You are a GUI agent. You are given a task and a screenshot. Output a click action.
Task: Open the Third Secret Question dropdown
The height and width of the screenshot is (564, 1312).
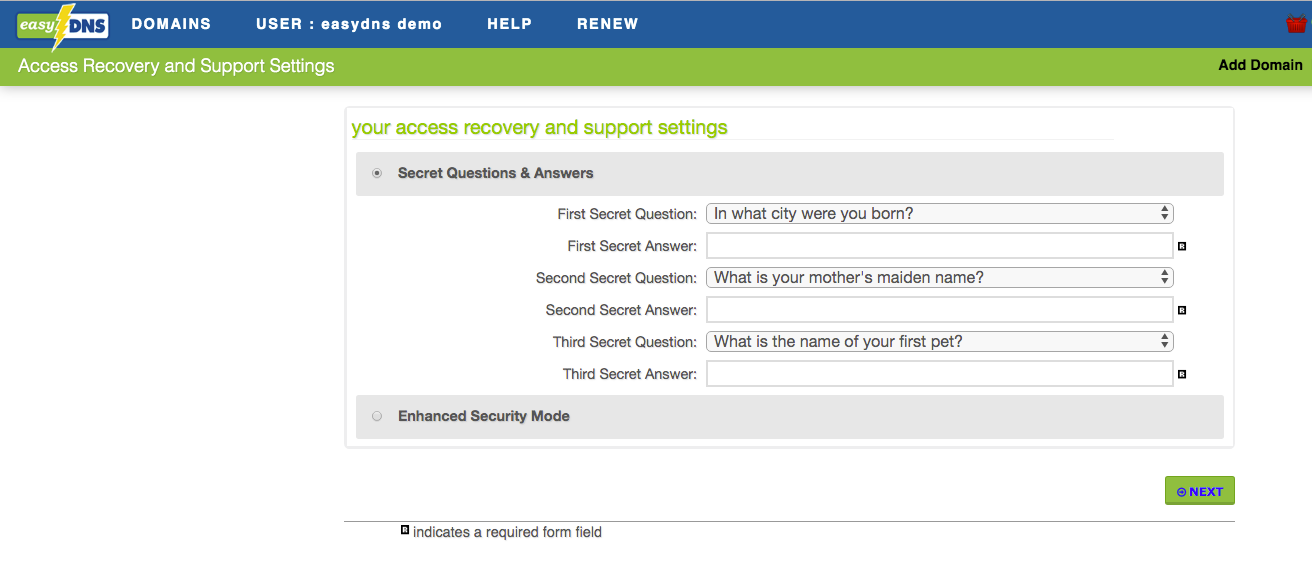tap(939, 341)
